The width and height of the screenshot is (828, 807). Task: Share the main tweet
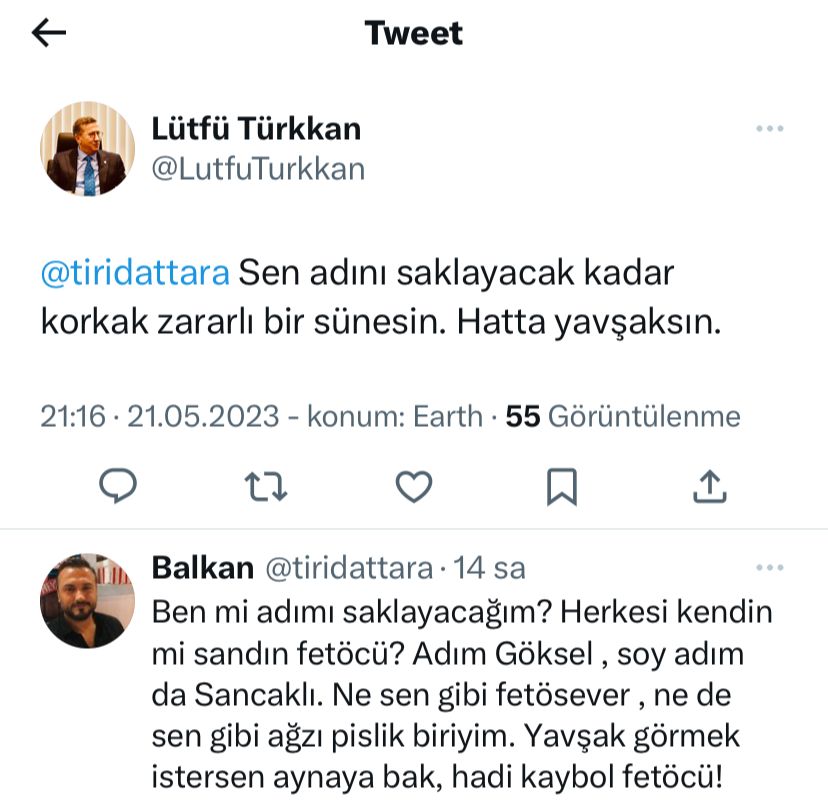709,486
